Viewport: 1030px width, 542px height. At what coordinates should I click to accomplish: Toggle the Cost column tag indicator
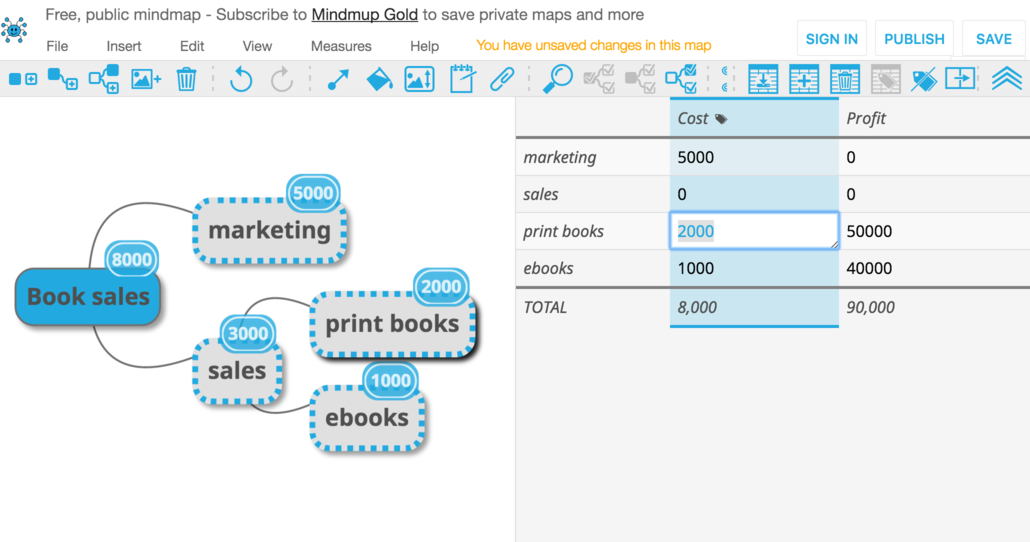click(721, 119)
